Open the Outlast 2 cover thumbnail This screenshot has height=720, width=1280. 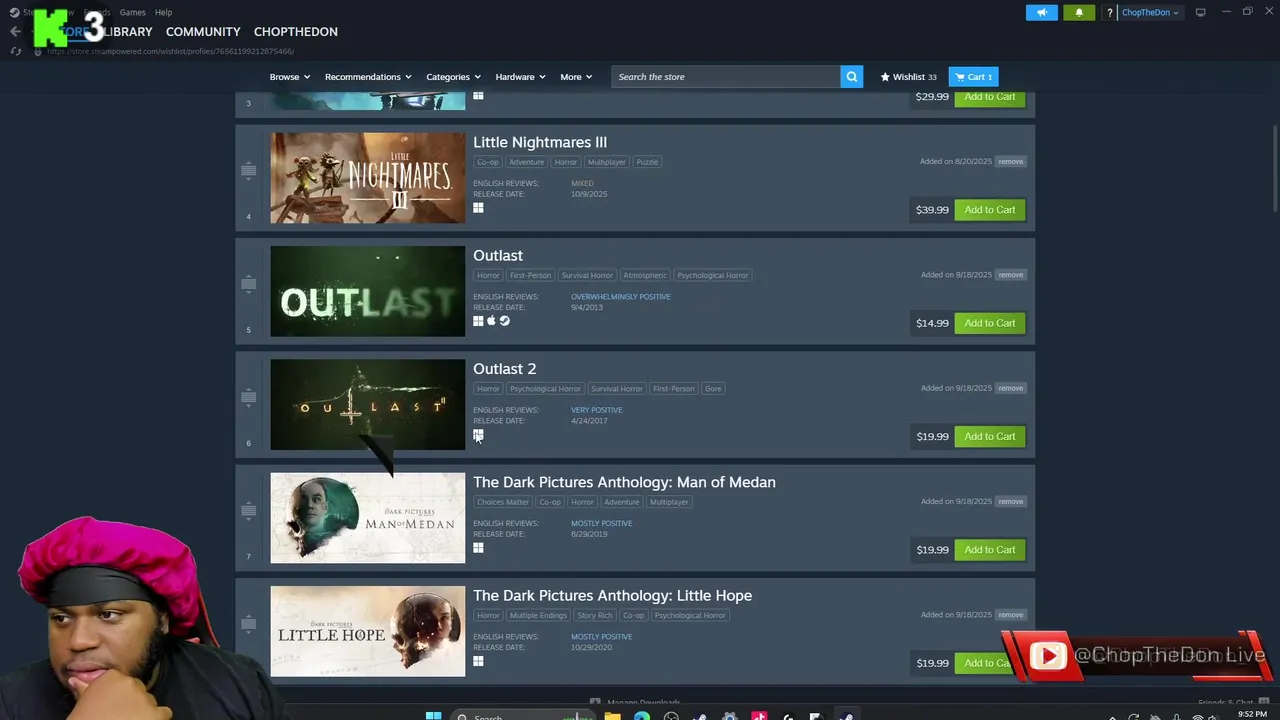pyautogui.click(x=368, y=404)
